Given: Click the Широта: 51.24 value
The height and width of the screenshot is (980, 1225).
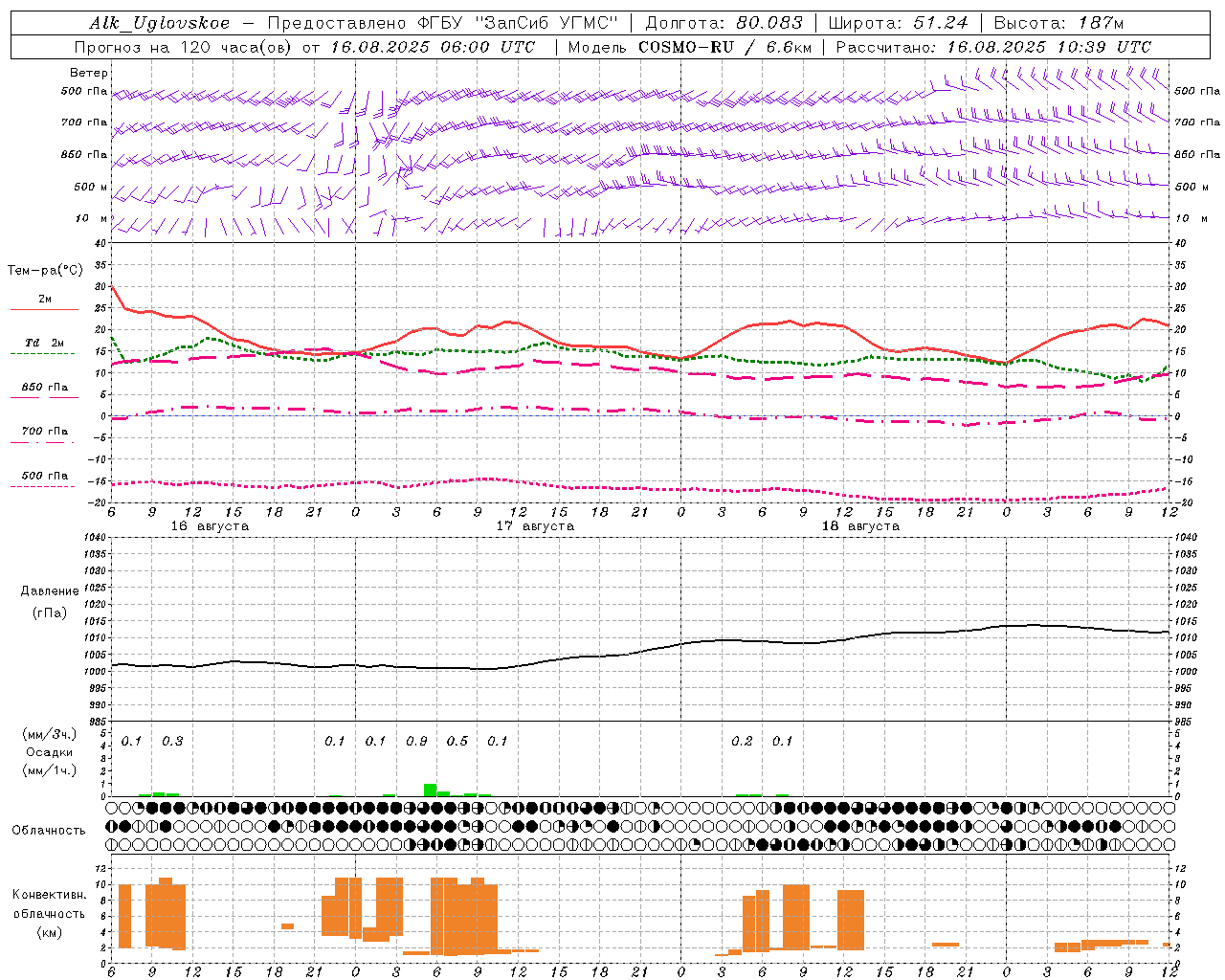Looking at the screenshot, I should pos(898,23).
